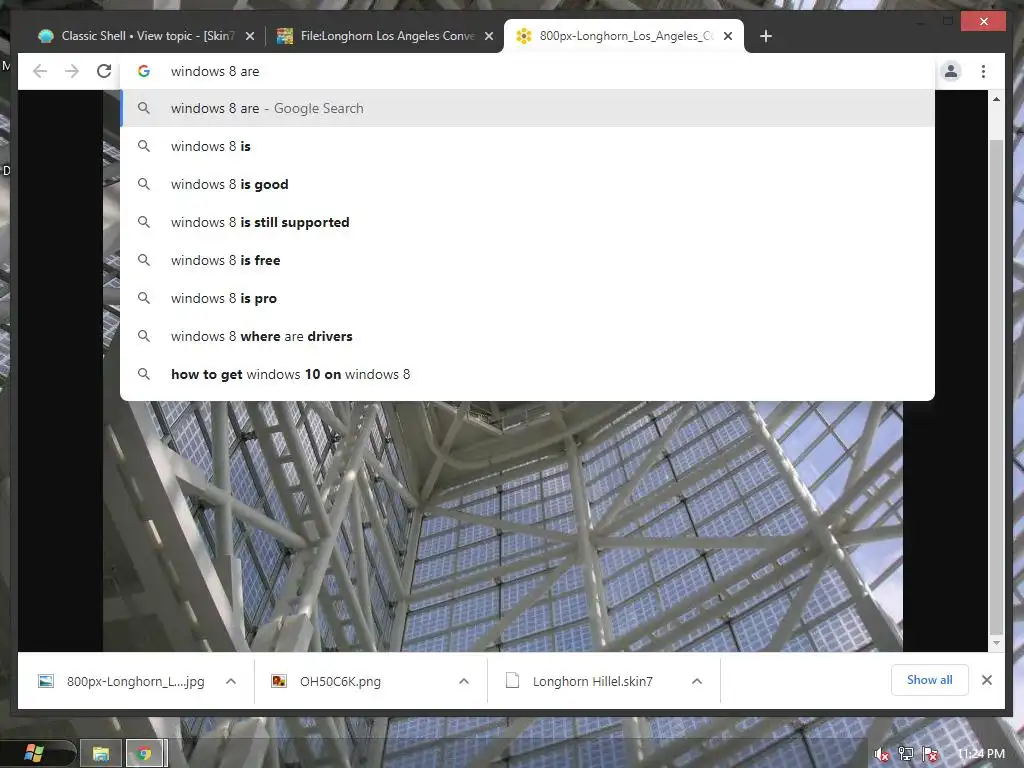Choose the 'windows 8 is good' suggestion
This screenshot has width=1024, height=768.
click(x=528, y=184)
